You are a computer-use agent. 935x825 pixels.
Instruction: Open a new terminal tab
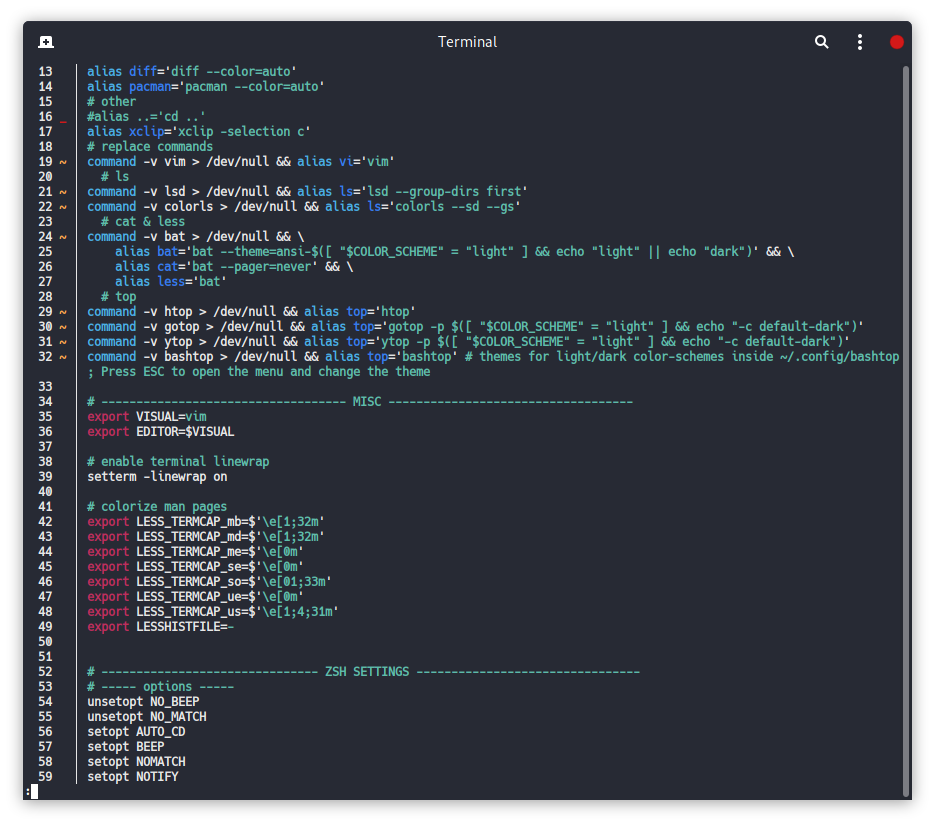(46, 42)
